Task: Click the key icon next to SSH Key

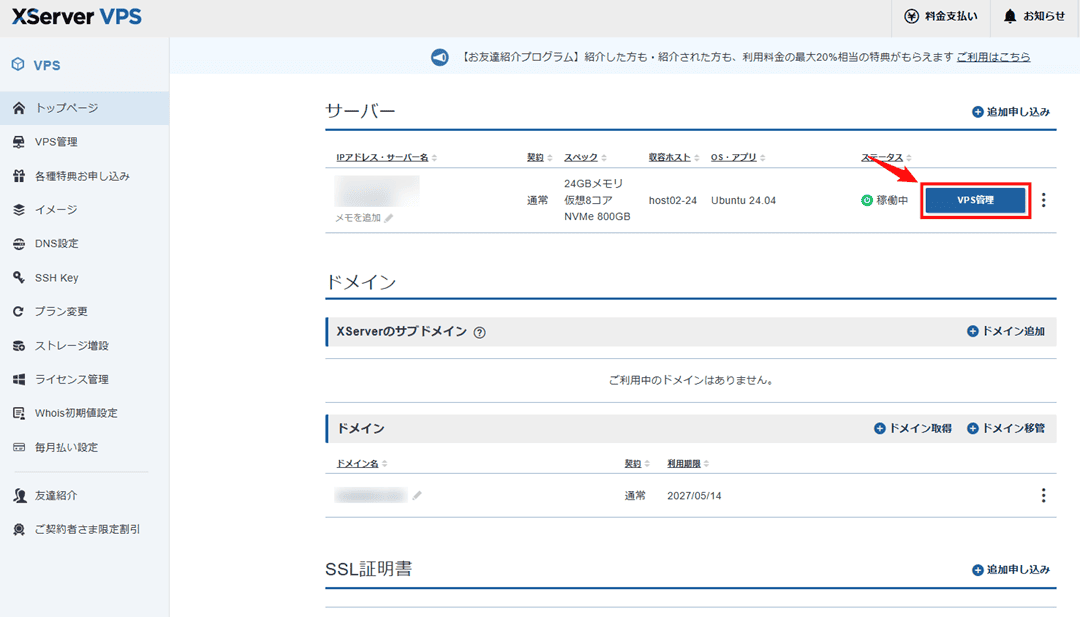Action: 19,278
